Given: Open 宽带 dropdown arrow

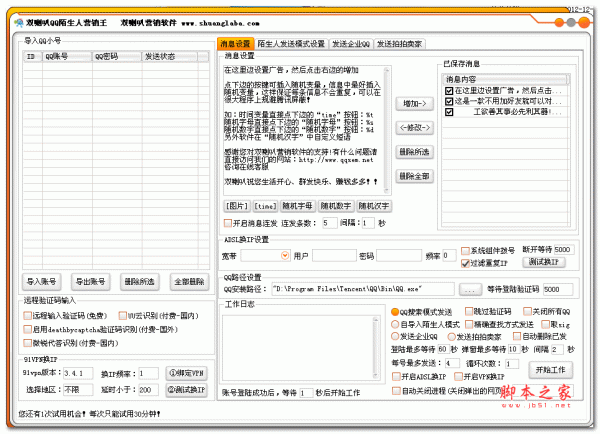Looking at the screenshot, I should tap(285, 255).
